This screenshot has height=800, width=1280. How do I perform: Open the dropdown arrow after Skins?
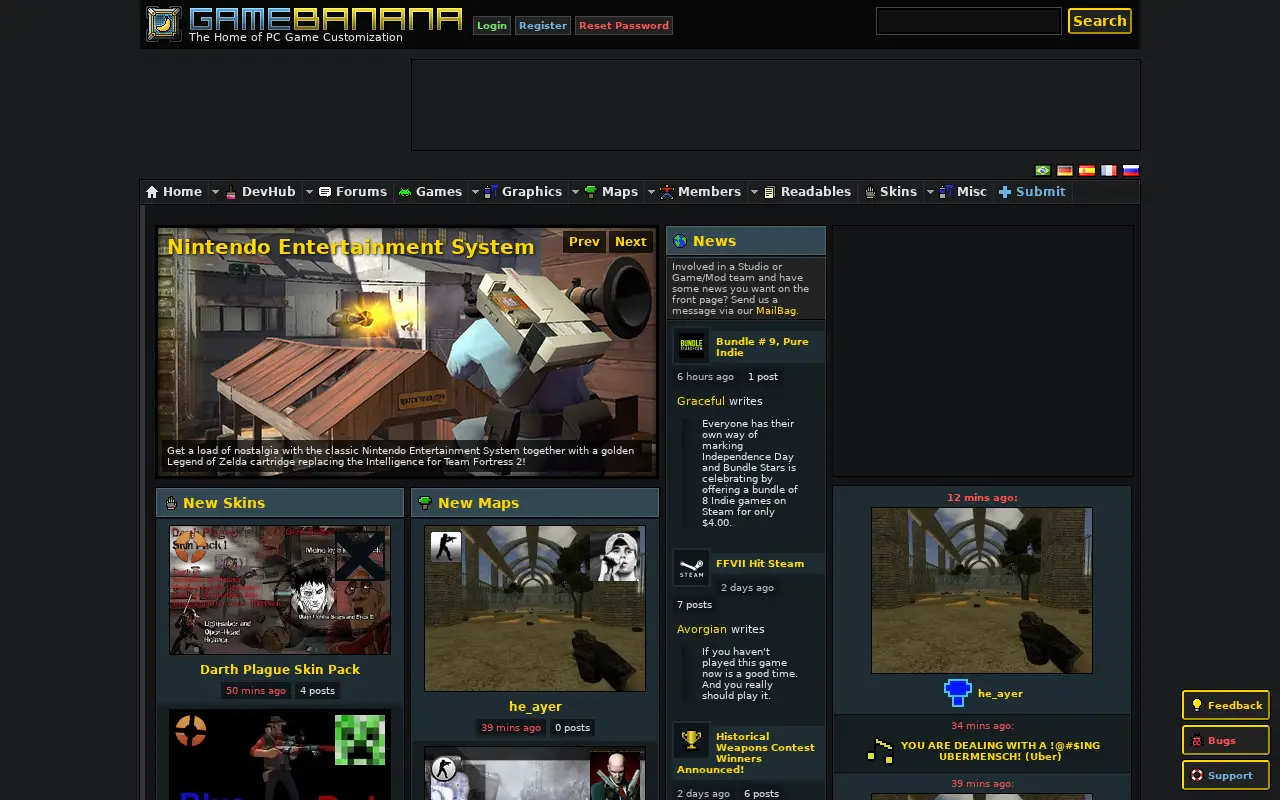coord(930,192)
